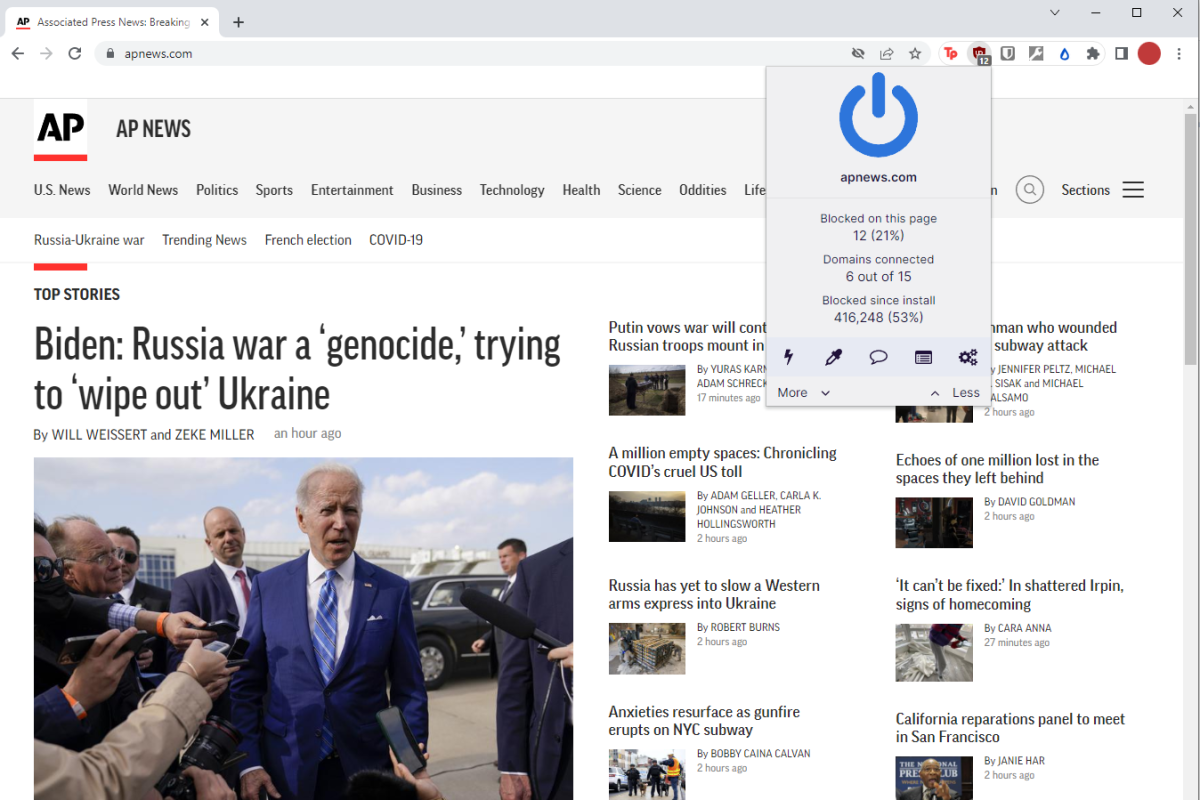1200x800 pixels.
Task: Open Health section
Action: (581, 190)
